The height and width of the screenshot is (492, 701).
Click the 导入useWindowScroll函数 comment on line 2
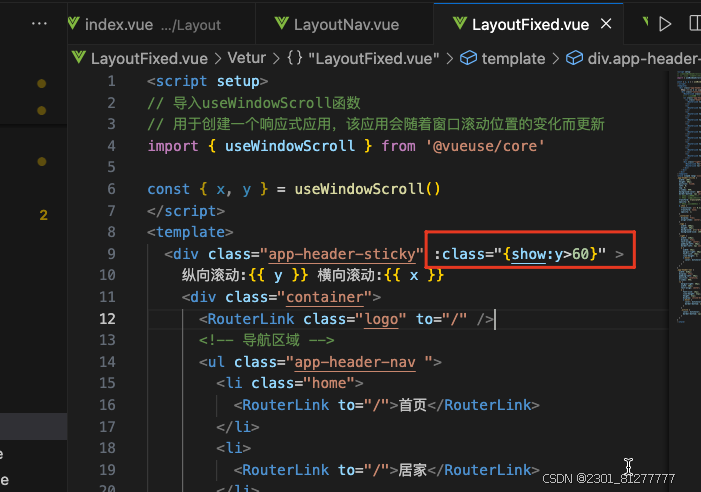click(253, 103)
